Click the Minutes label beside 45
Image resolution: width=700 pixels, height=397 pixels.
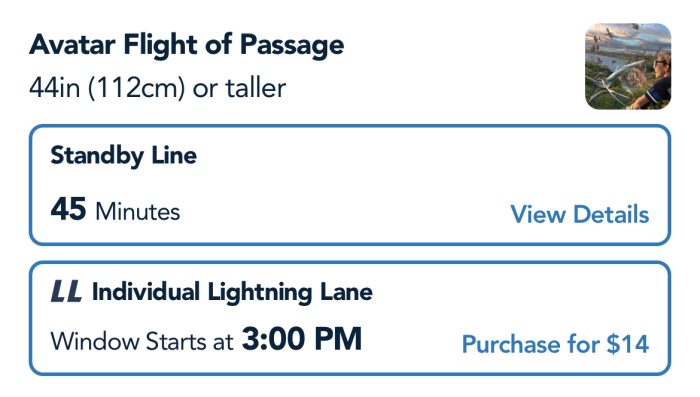pos(138,212)
